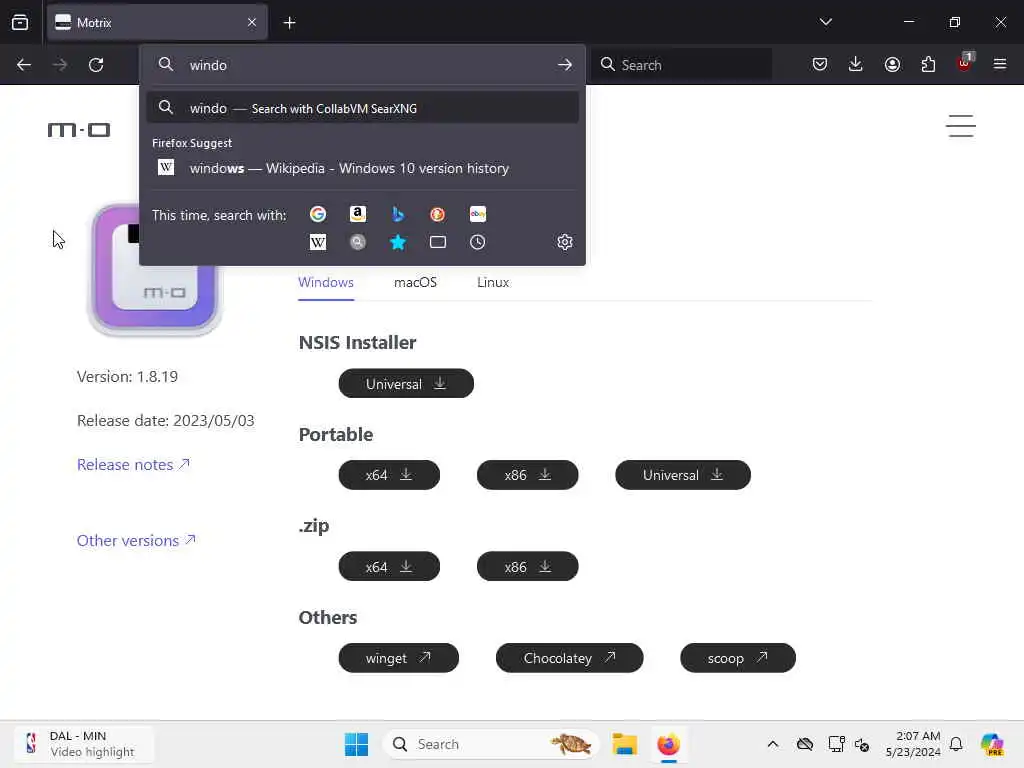Click the Motrix m-o logo
The width and height of the screenshot is (1024, 768).
pyautogui.click(x=79, y=130)
